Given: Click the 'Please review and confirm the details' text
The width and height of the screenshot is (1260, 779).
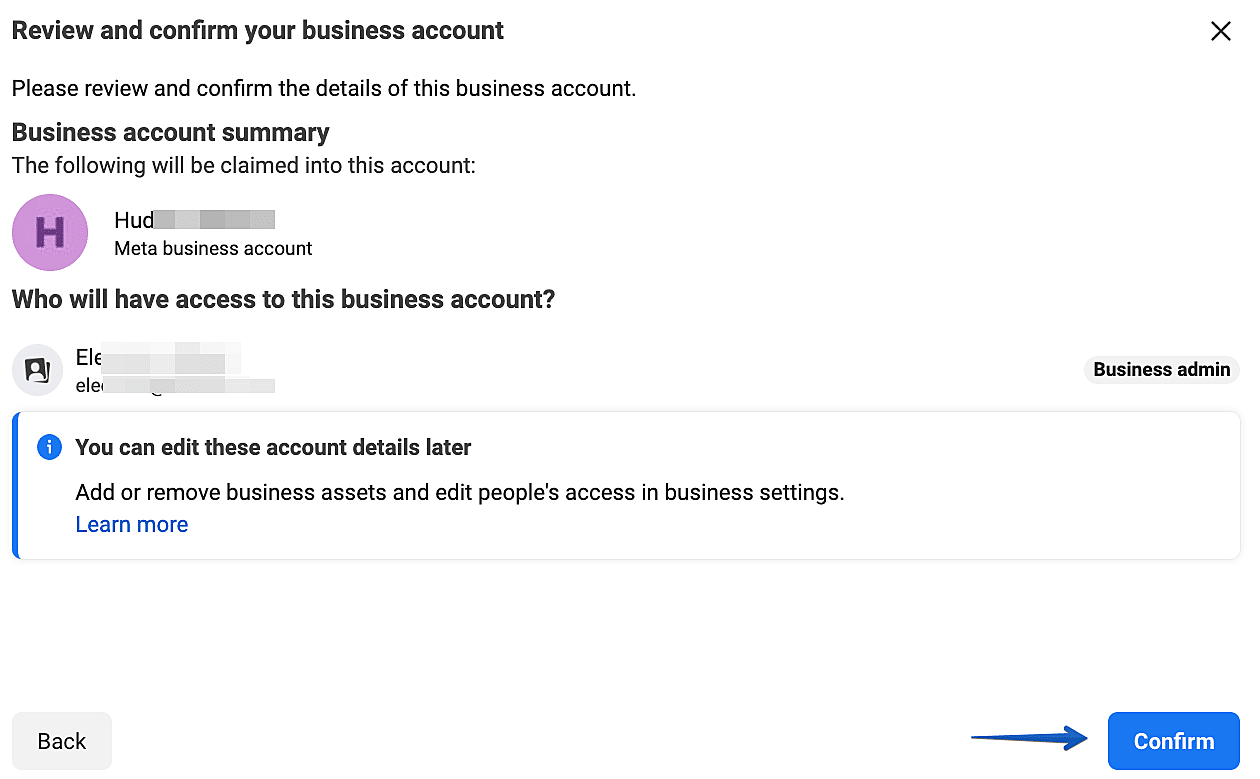Looking at the screenshot, I should 324,88.
